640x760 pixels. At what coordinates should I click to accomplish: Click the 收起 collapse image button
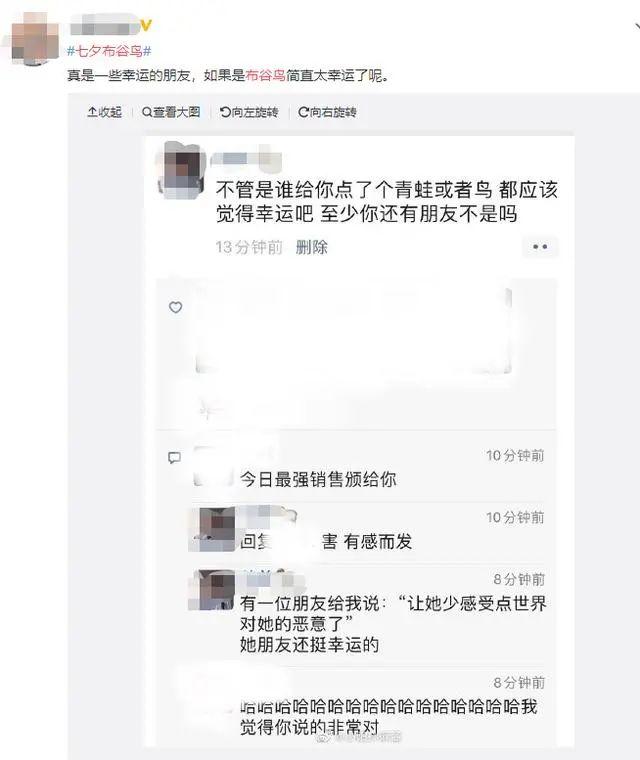tap(104, 112)
